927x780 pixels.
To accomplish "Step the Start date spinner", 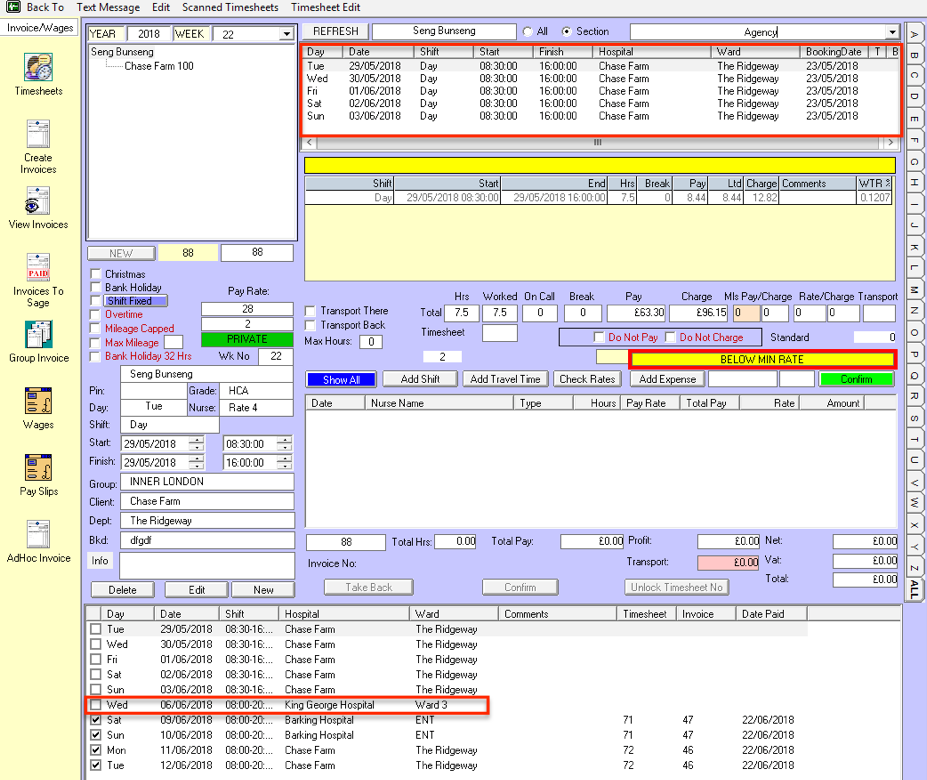I will [x=196, y=443].
